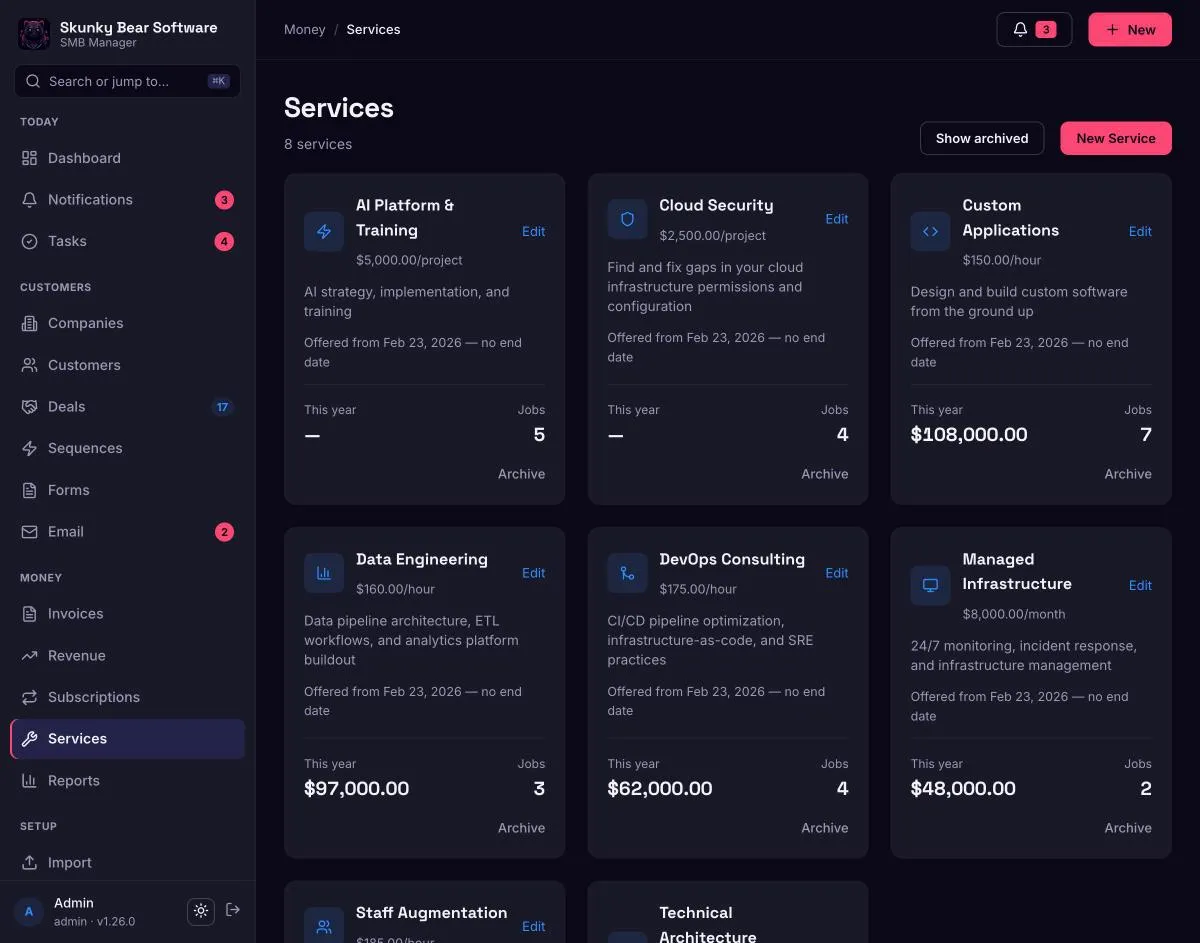Navigate to Deals page
Screen dimensions: 1200x943
point(127,407)
